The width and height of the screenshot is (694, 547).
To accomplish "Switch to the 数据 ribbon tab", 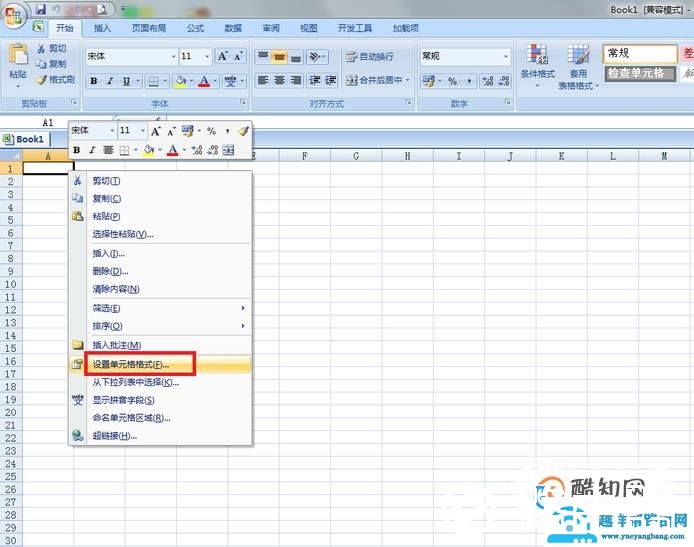I will pyautogui.click(x=233, y=28).
